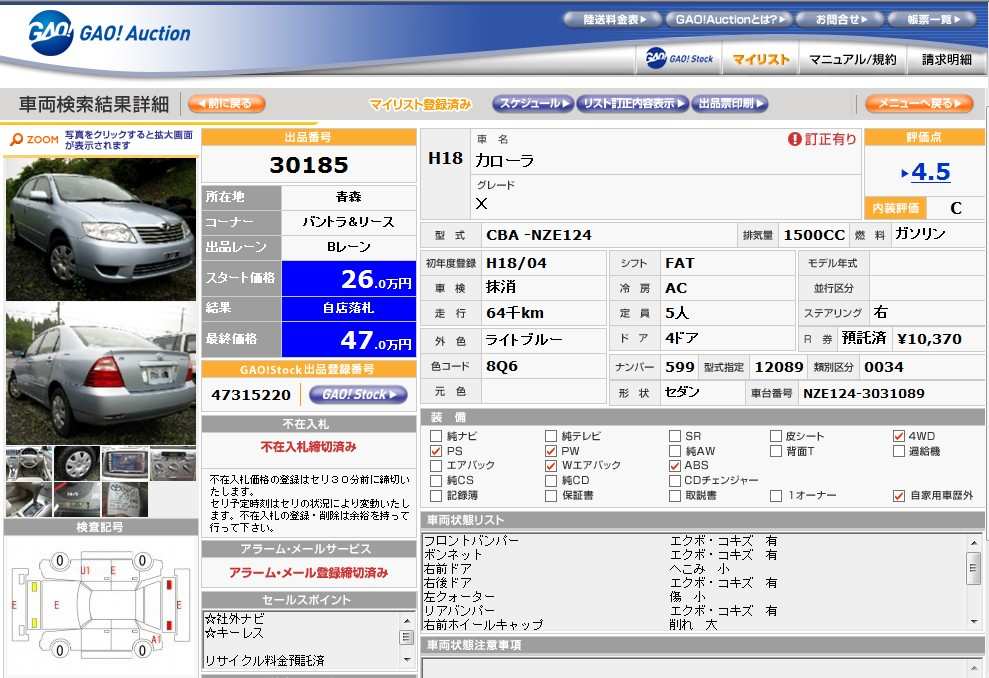Open the Toyota sticker label thumbnail
The width and height of the screenshot is (989, 678).
click(x=125, y=500)
